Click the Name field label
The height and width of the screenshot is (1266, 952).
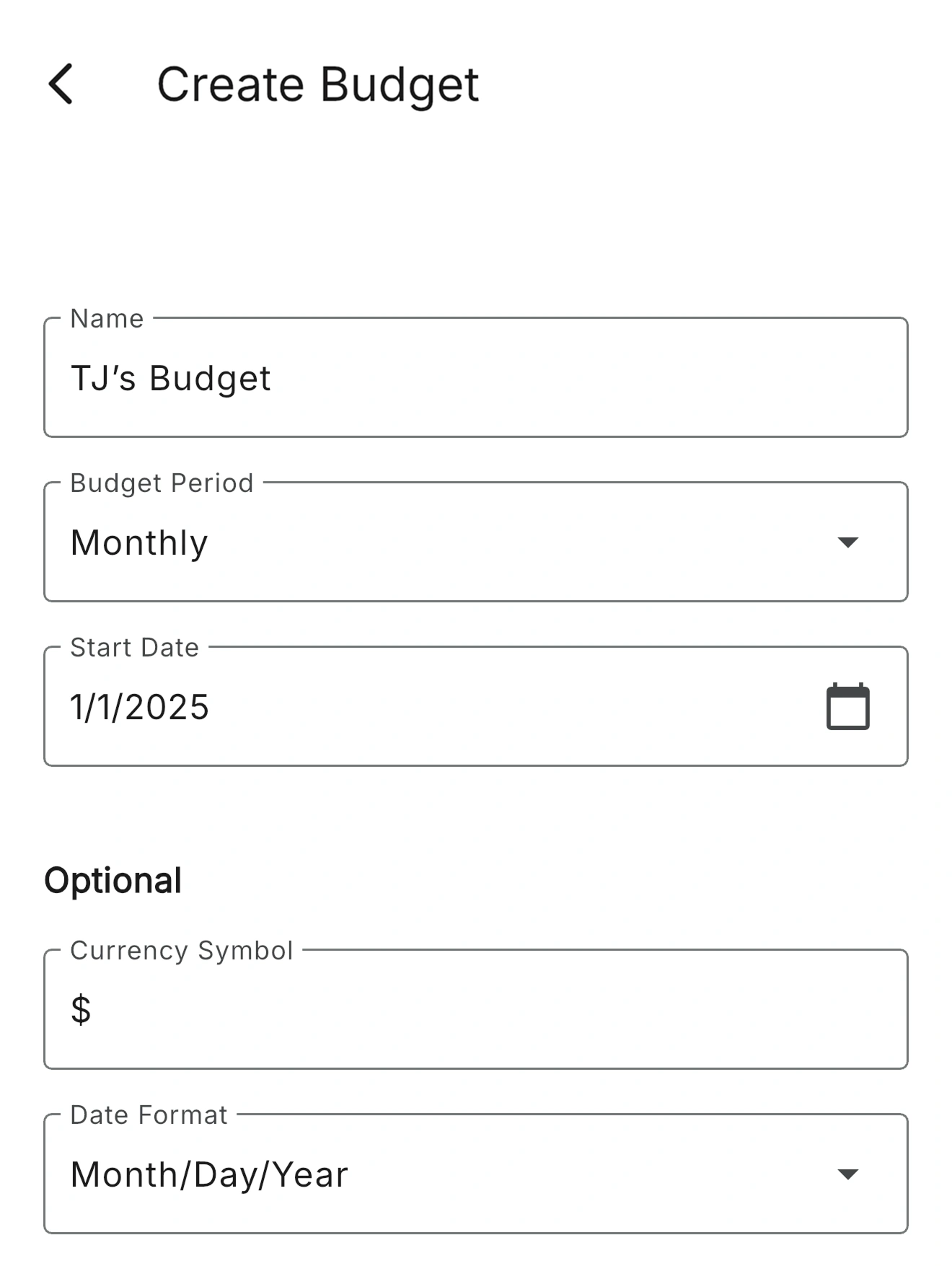point(105,318)
